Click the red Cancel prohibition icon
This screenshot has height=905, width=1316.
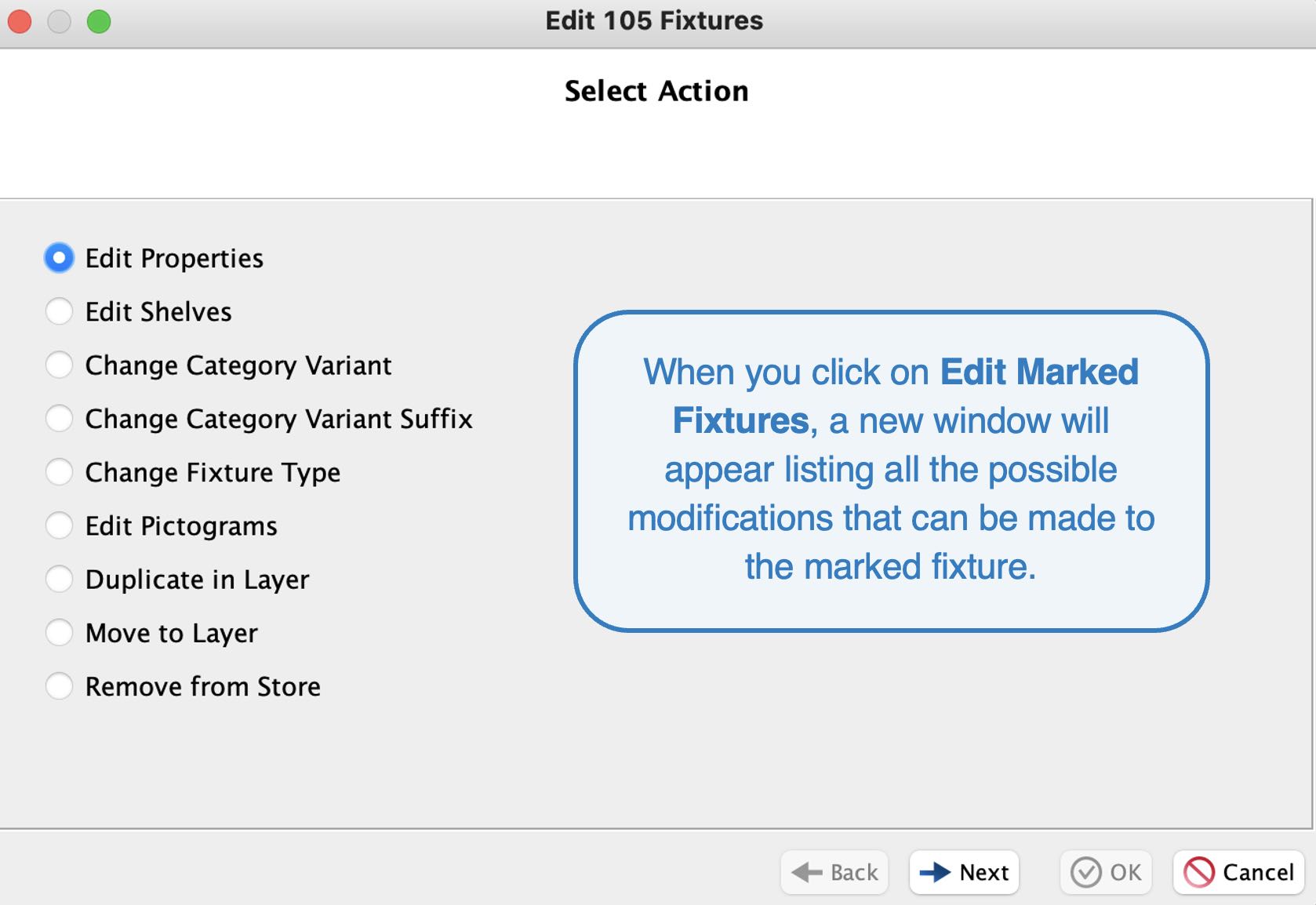tap(1199, 872)
